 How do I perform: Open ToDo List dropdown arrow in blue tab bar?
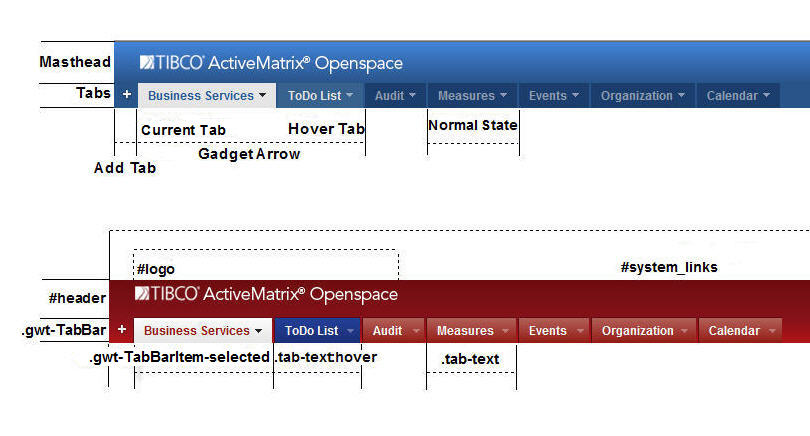point(350,95)
